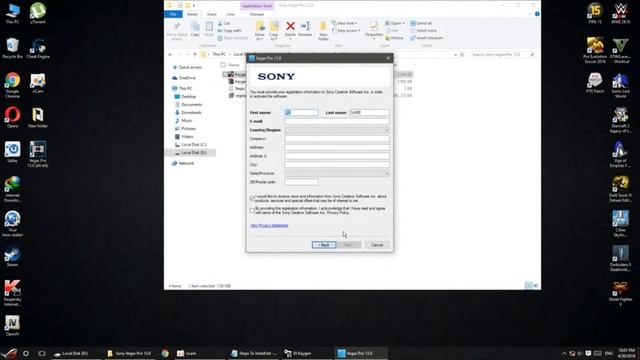Click Invert selection in Explorer ribbon
This screenshot has height=360, width=640.
coord(427,38)
